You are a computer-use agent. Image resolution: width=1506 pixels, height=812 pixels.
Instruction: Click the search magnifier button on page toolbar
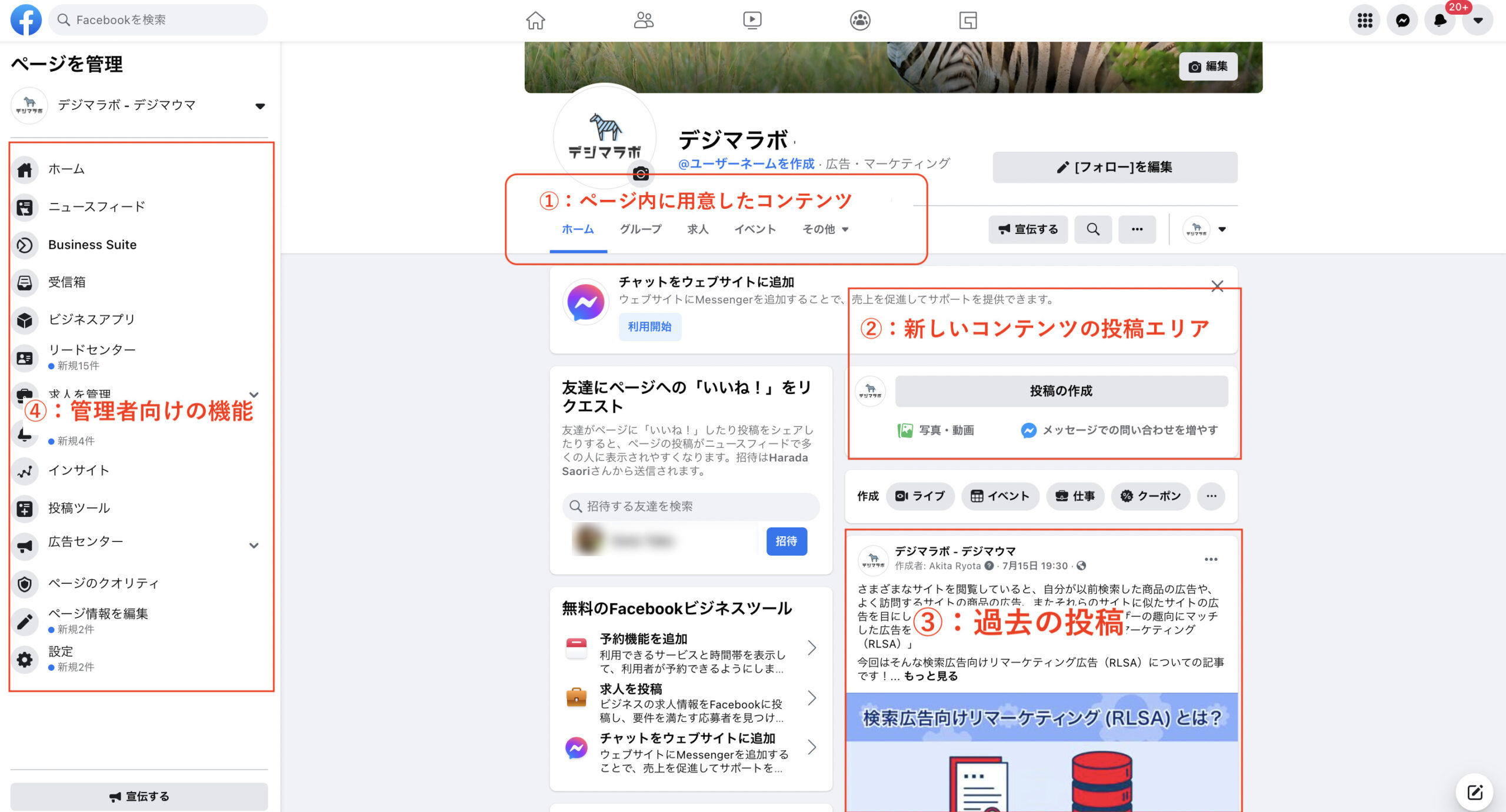(1093, 229)
